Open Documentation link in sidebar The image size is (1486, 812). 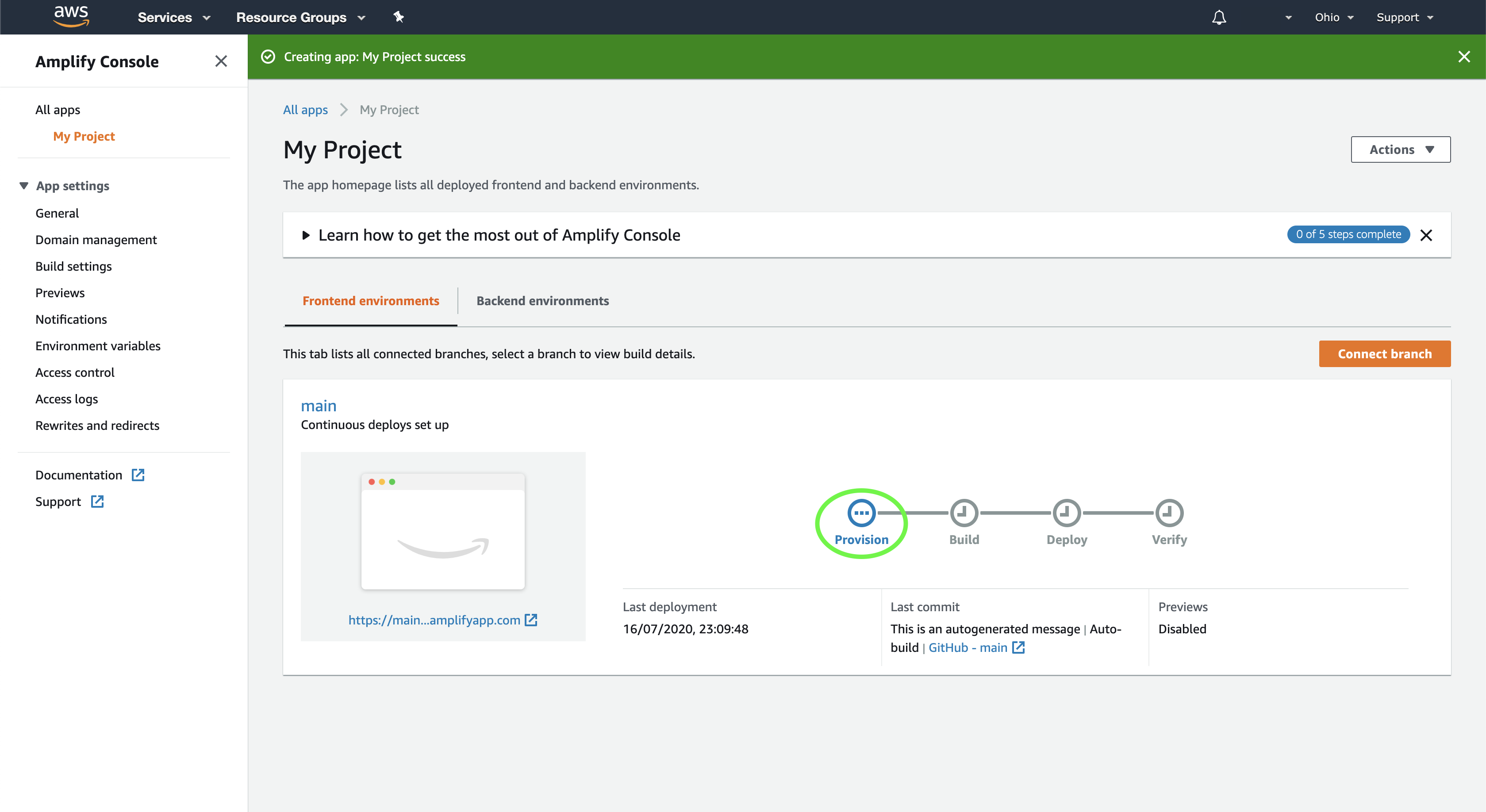(x=78, y=475)
